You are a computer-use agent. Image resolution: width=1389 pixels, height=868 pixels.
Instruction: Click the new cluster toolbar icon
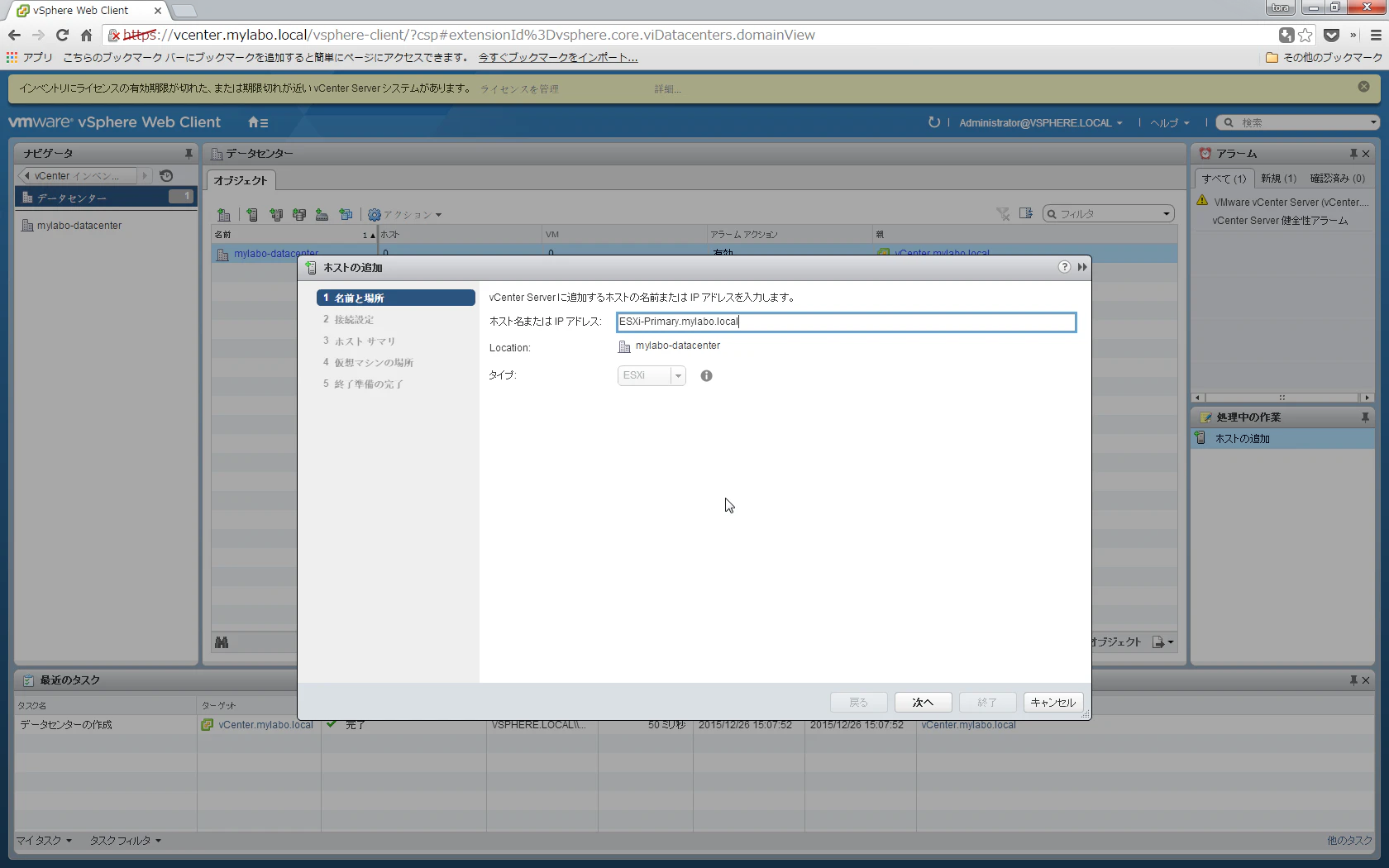pyautogui.click(x=276, y=215)
